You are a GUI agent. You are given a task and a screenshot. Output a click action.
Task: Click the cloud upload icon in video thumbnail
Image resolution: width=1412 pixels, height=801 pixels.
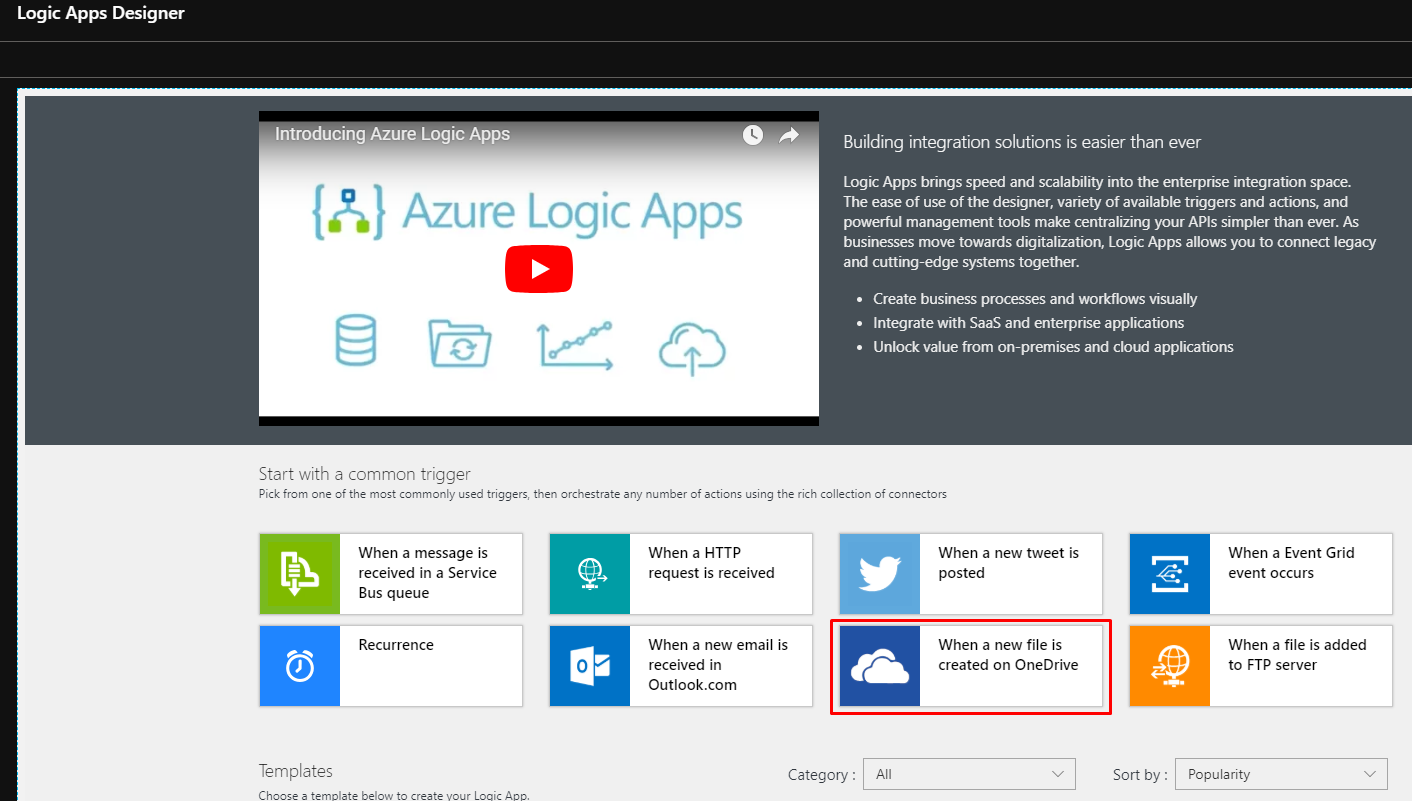[x=692, y=348]
